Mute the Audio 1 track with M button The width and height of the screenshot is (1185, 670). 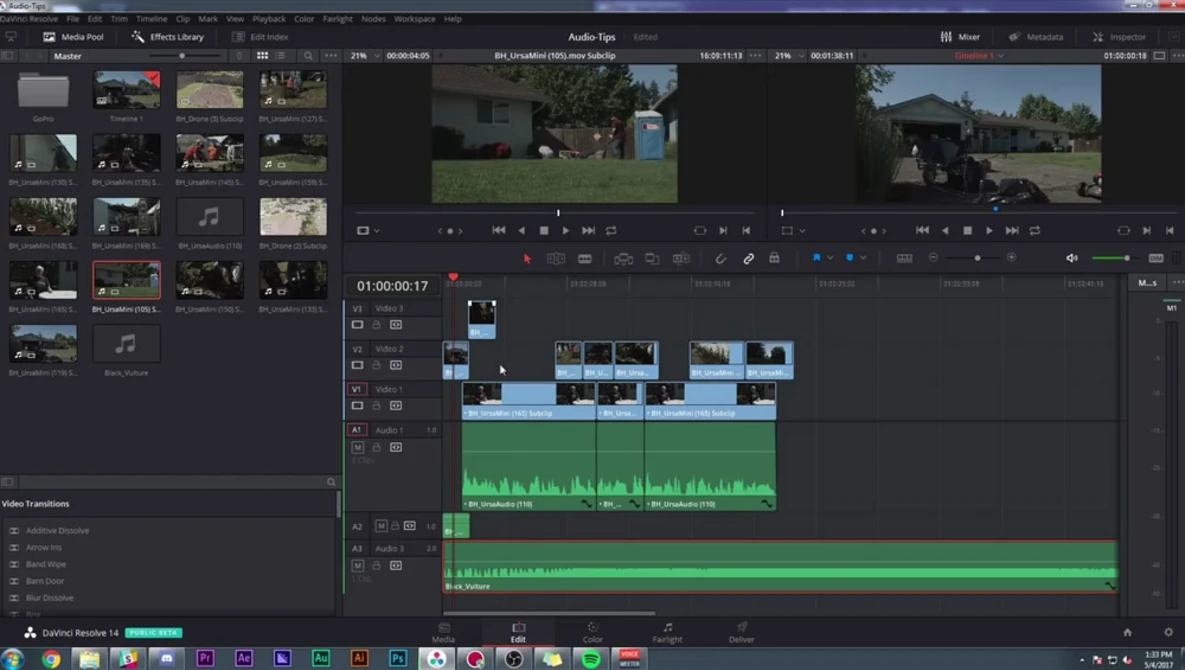[357, 447]
